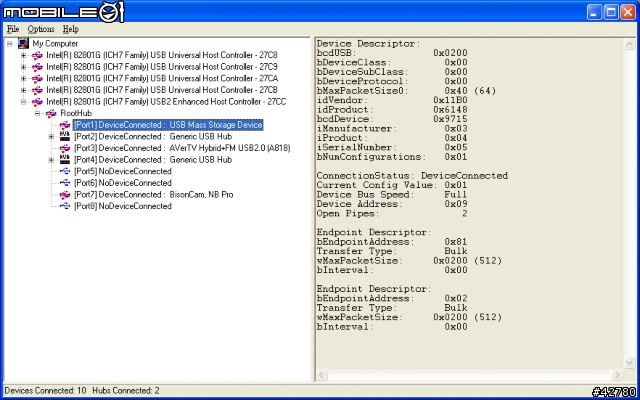Click the Port2 hub icon
Screen dimensions: 640x400
(65, 136)
